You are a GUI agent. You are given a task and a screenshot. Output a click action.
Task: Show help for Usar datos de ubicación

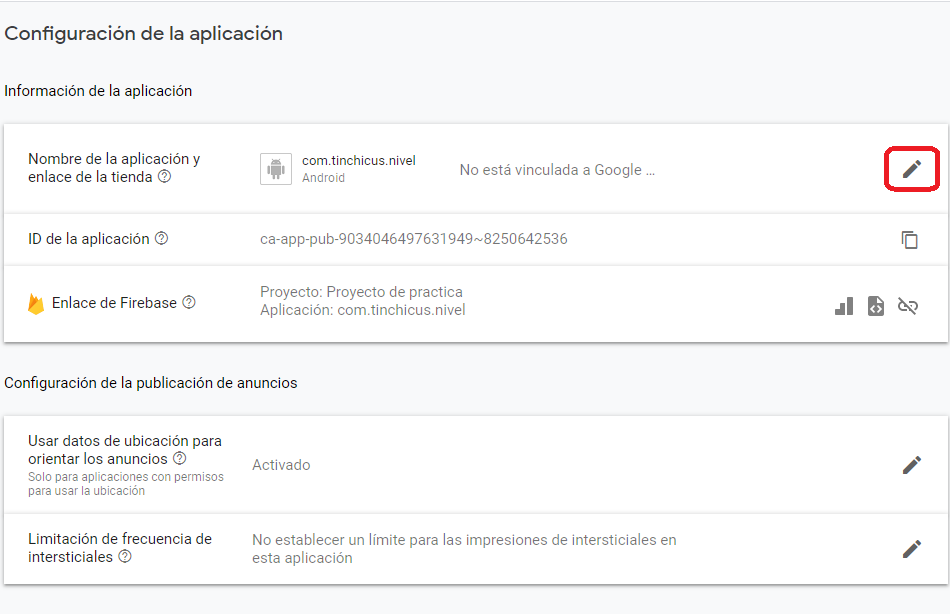(x=179, y=459)
